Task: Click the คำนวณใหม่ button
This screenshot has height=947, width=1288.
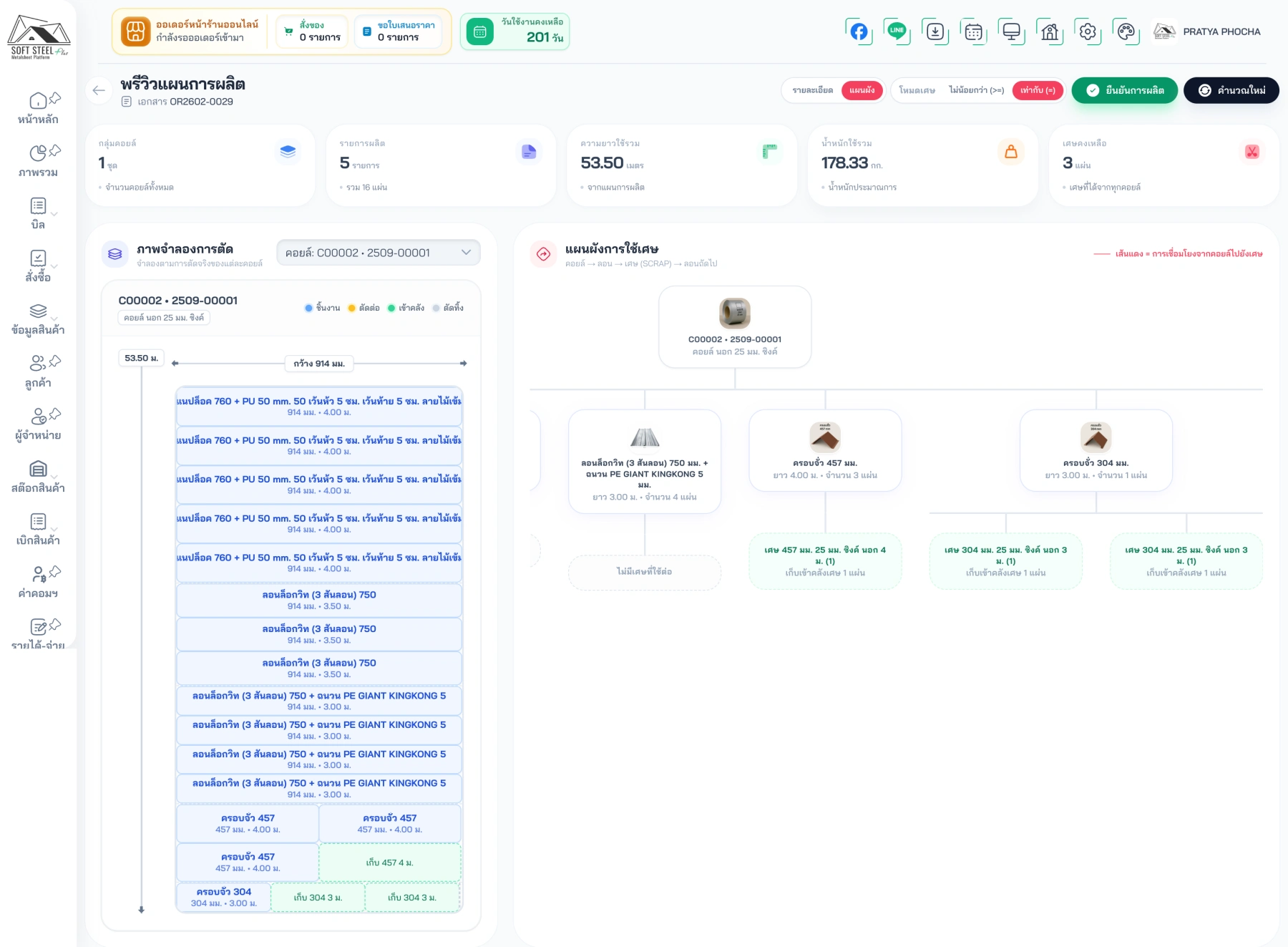Action: tap(1231, 90)
